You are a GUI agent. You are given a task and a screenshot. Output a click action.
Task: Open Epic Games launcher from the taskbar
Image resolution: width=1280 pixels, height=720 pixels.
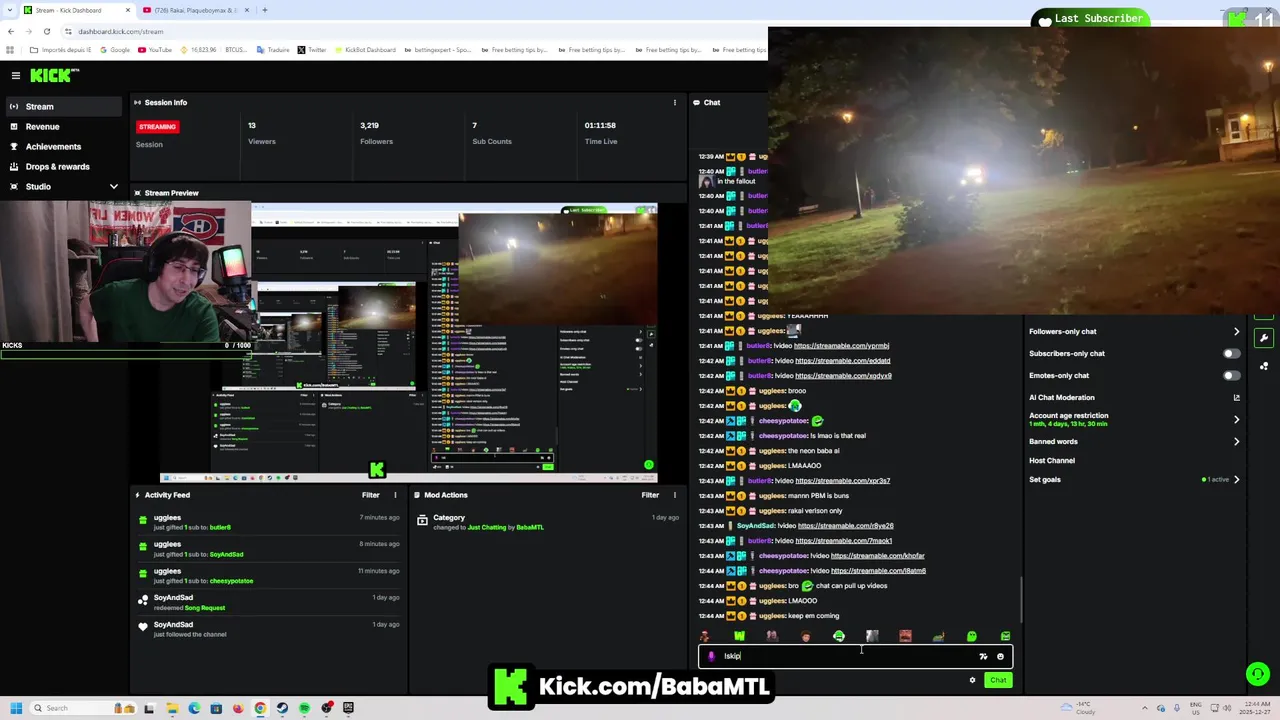pos(348,708)
